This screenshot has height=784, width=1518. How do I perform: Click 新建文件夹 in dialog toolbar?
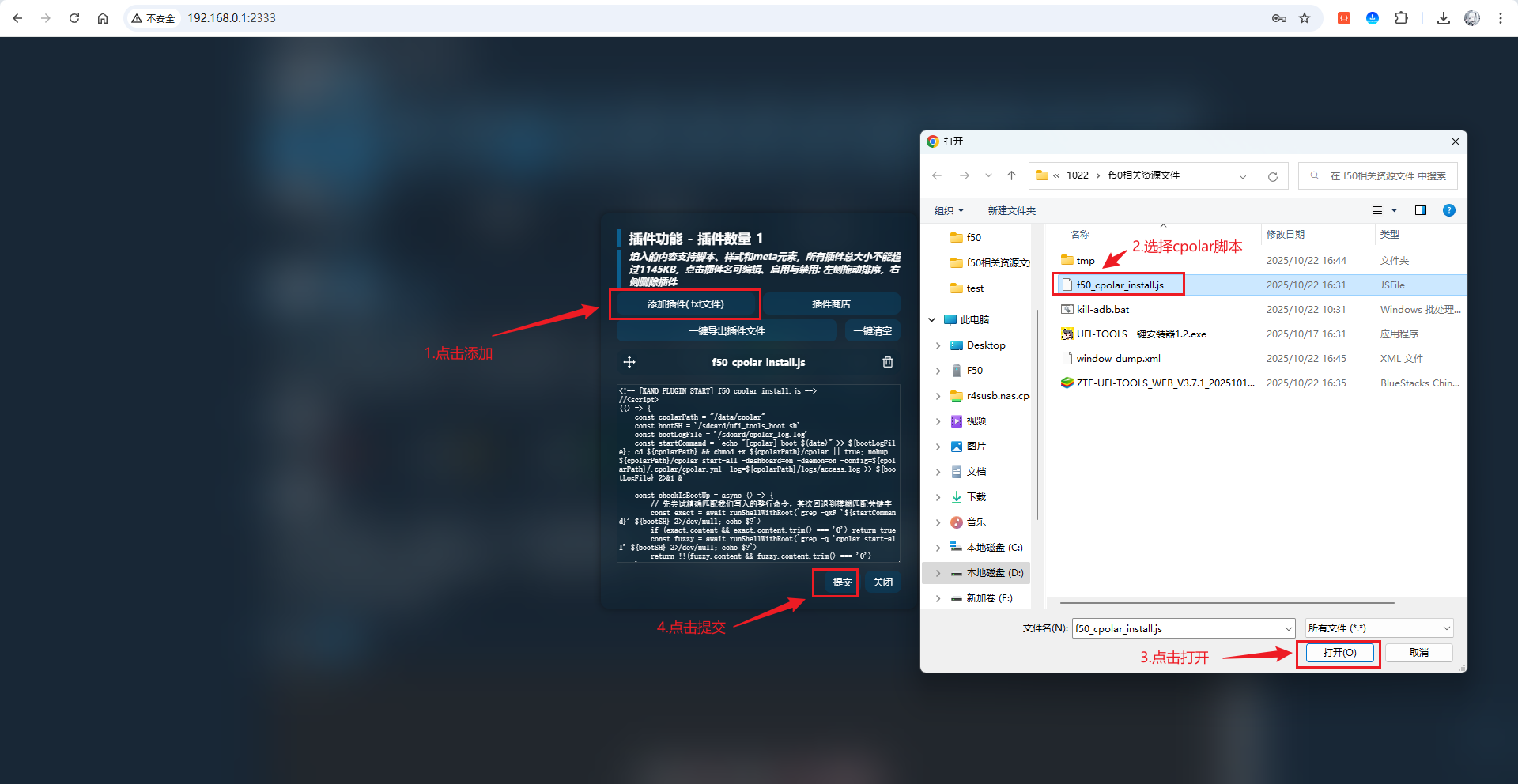1011,210
